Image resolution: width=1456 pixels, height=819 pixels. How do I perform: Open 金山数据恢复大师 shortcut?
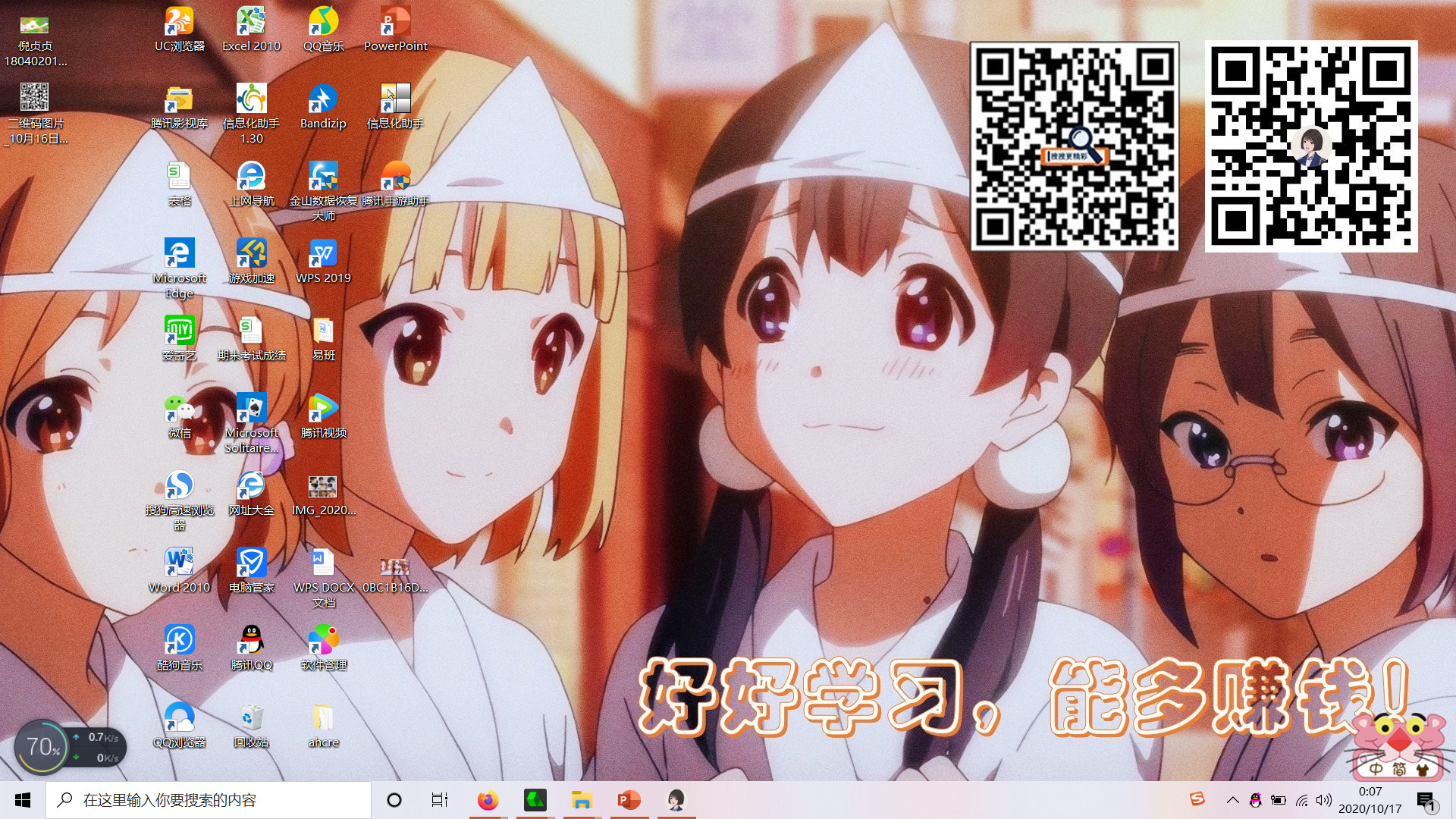pos(324,191)
